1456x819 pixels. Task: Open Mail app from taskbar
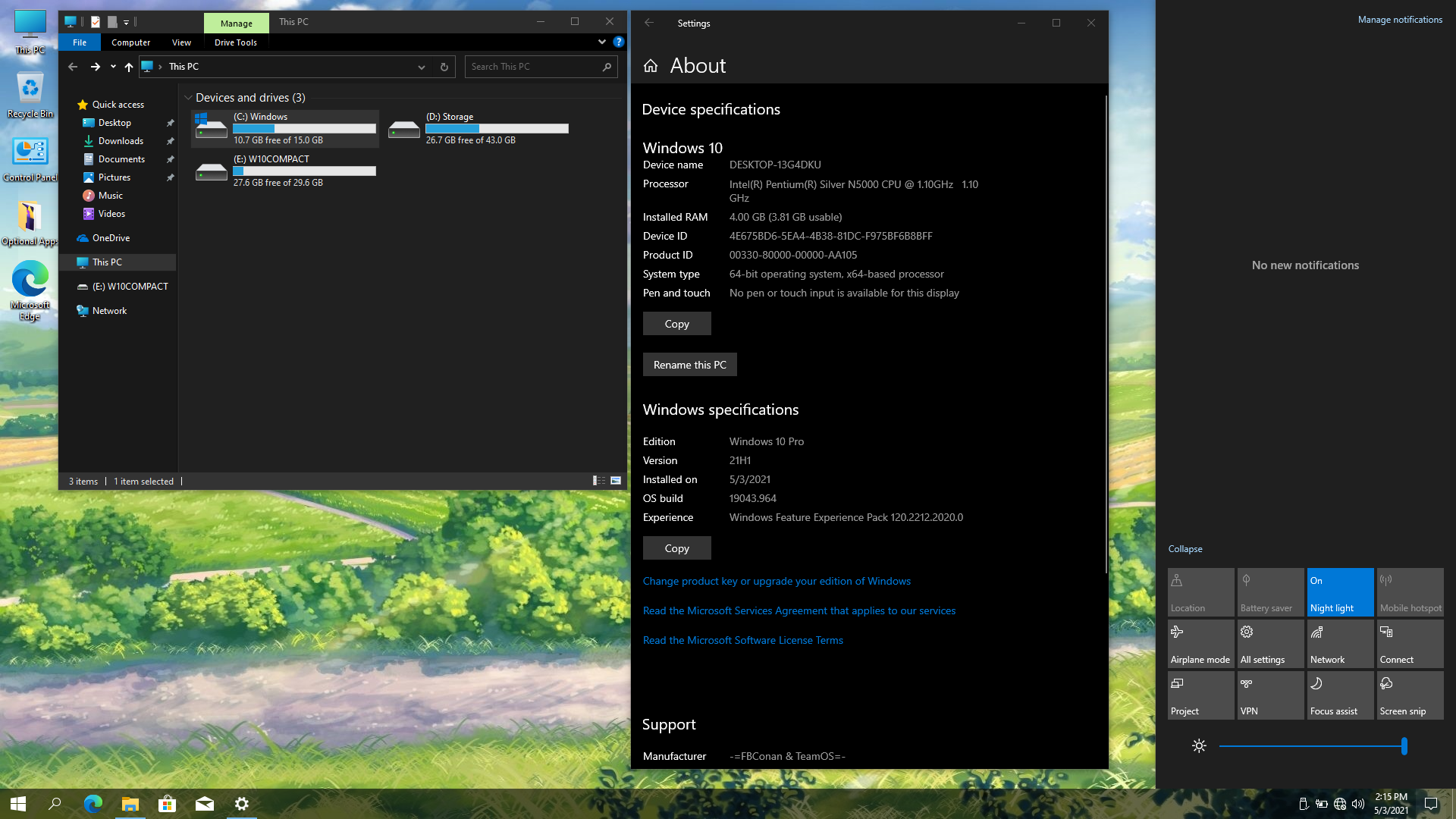(205, 804)
